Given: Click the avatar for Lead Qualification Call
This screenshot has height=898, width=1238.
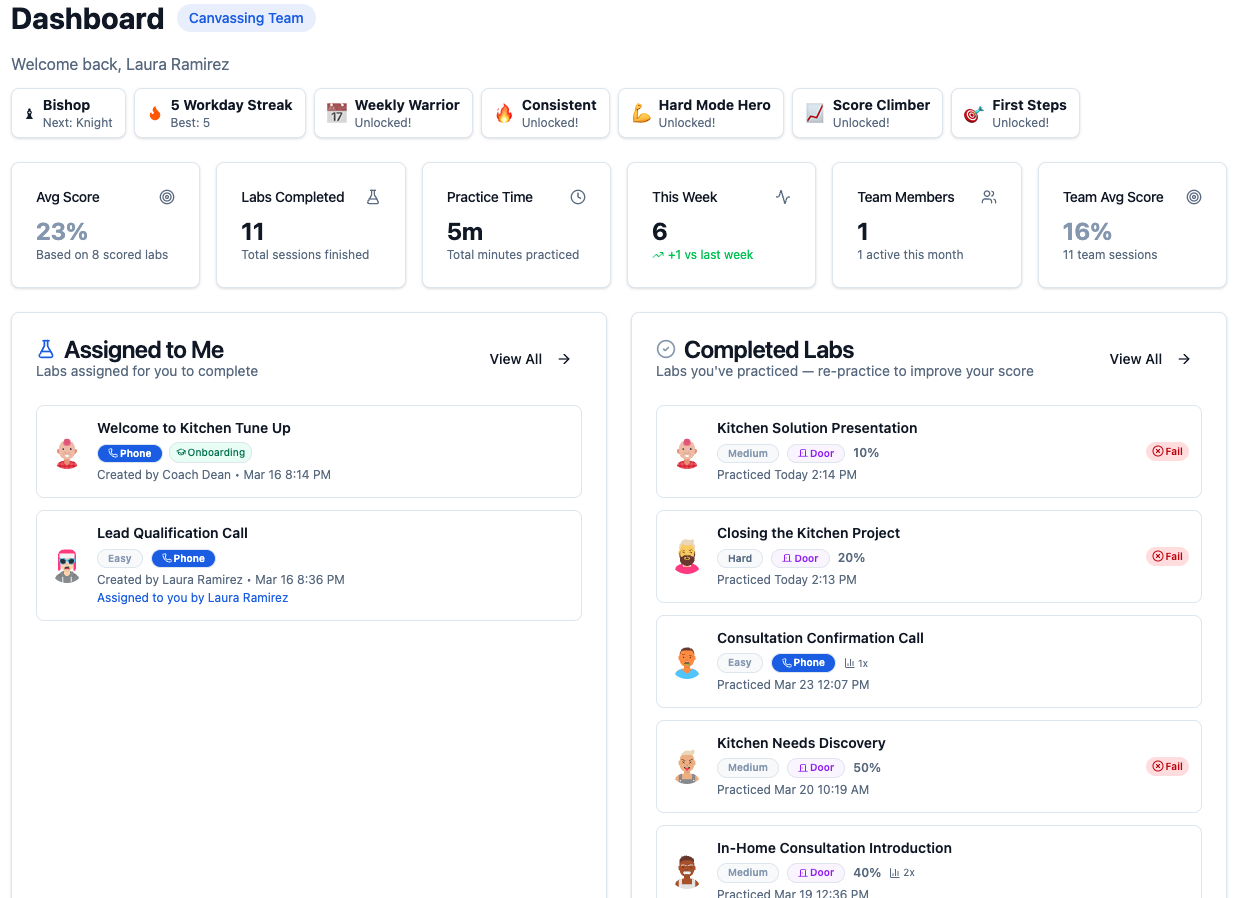Looking at the screenshot, I should tap(67, 565).
